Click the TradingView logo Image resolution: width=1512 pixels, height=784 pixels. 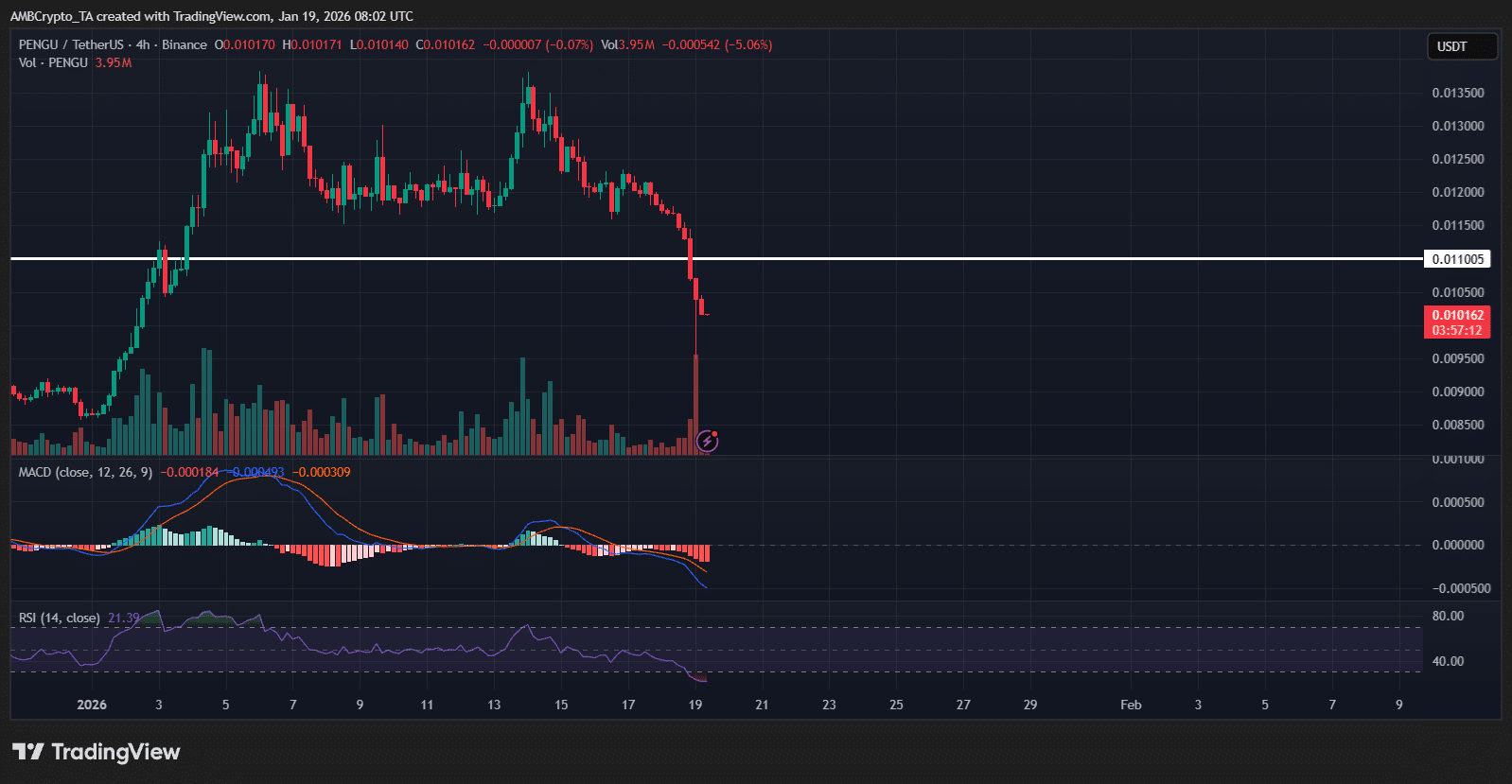point(96,752)
